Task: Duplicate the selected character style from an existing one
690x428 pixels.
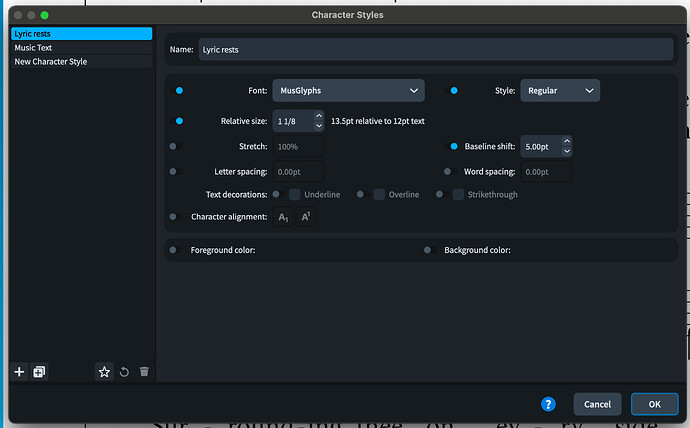Action: [39, 372]
